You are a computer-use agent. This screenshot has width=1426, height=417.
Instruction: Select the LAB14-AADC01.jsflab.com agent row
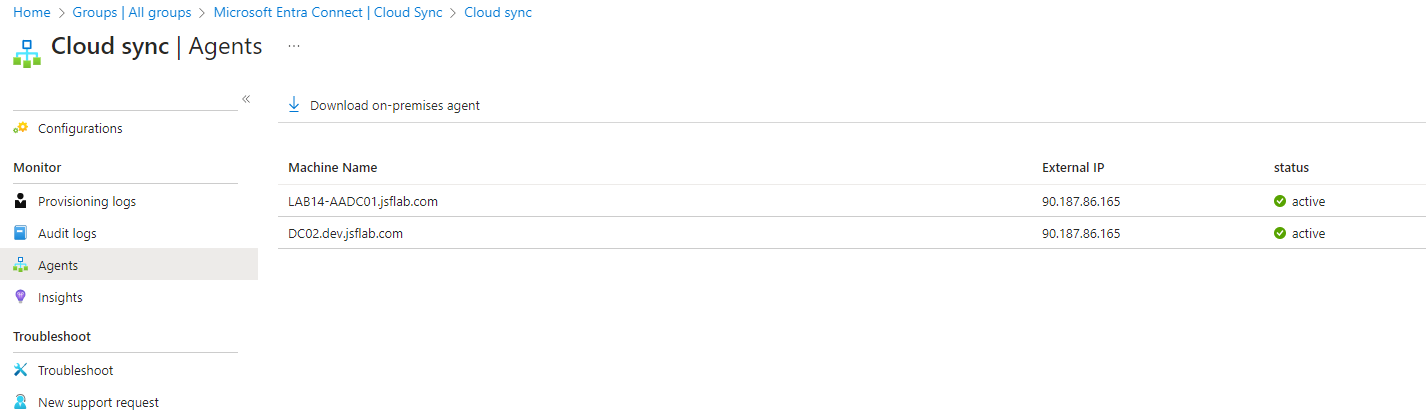pyautogui.click(x=851, y=201)
